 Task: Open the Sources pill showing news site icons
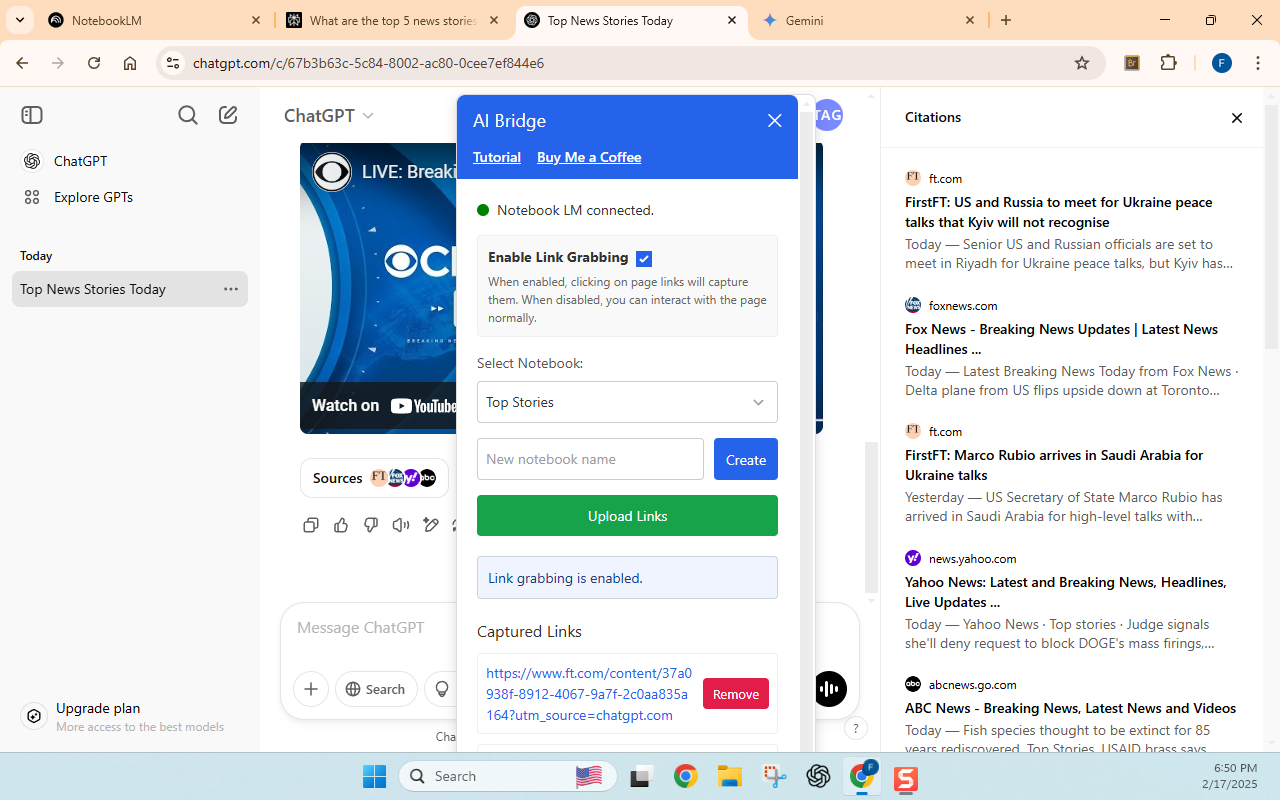(374, 477)
